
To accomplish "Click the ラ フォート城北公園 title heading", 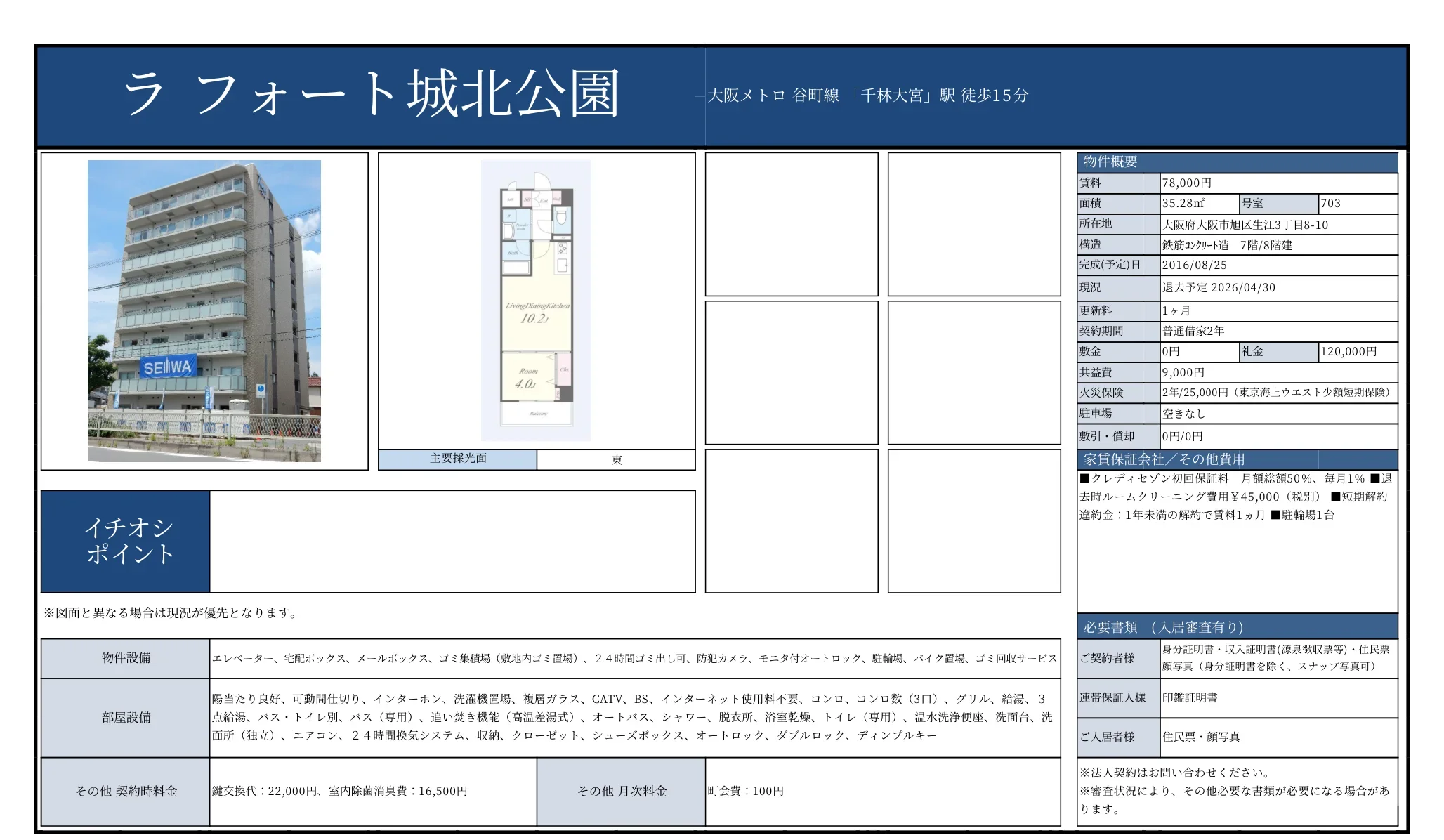I will pos(371,94).
